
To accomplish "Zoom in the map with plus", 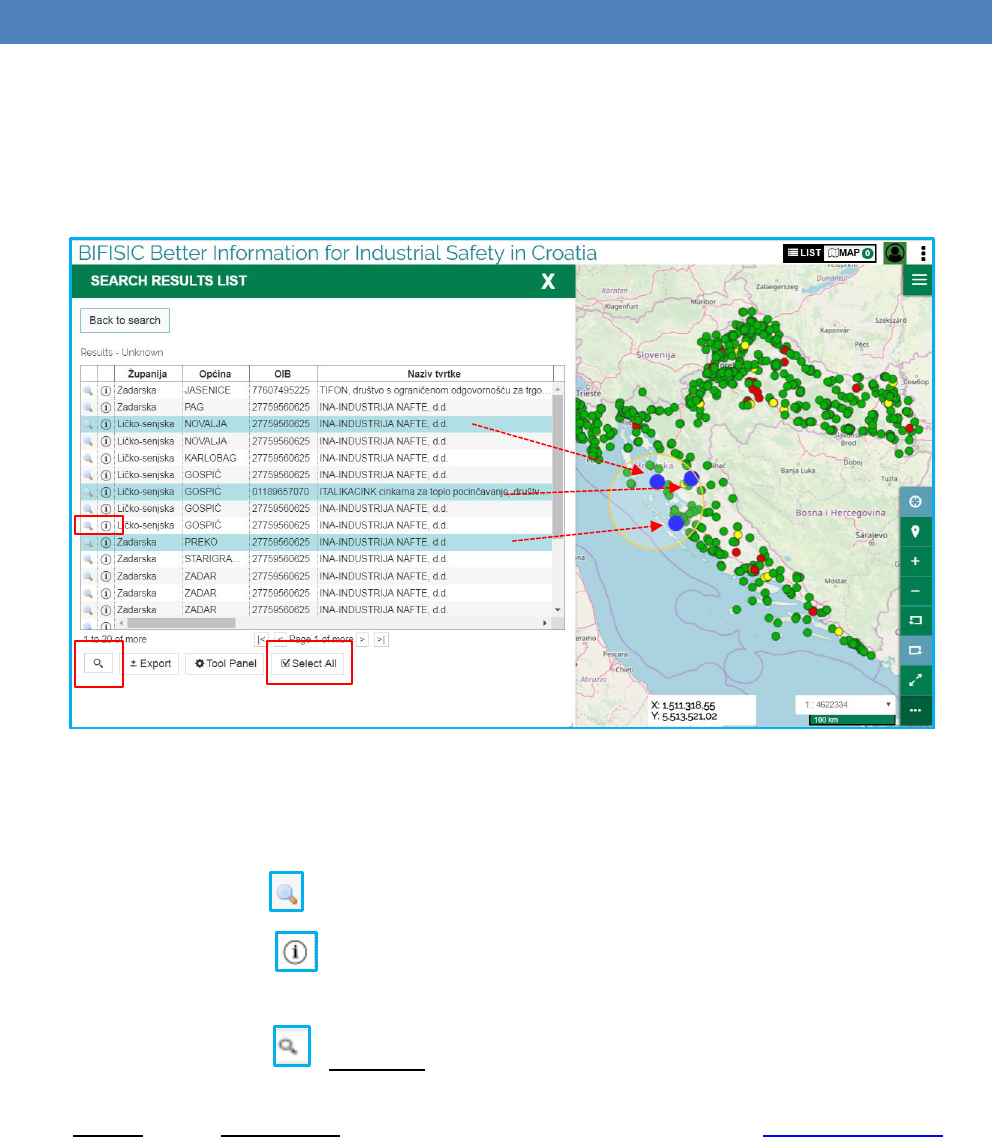I will pyautogui.click(x=915, y=561).
